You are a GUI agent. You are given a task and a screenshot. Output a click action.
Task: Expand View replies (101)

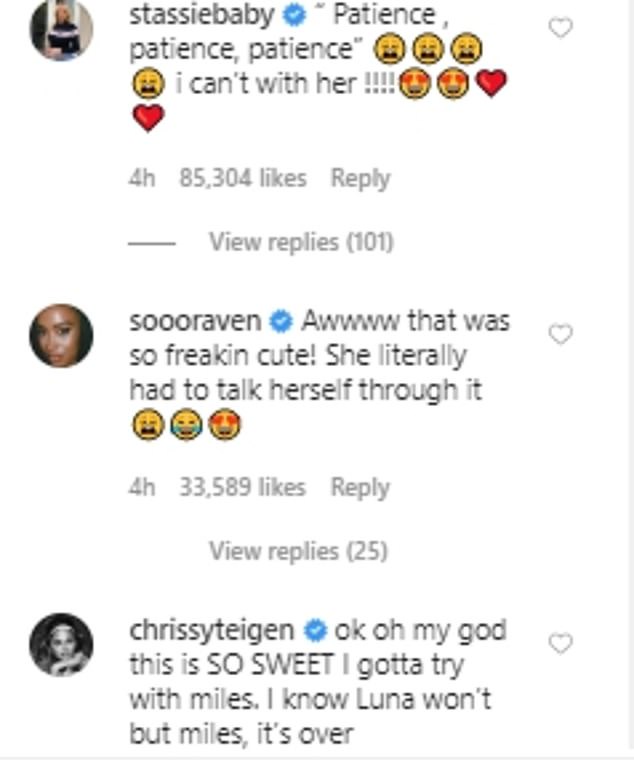[301, 242]
